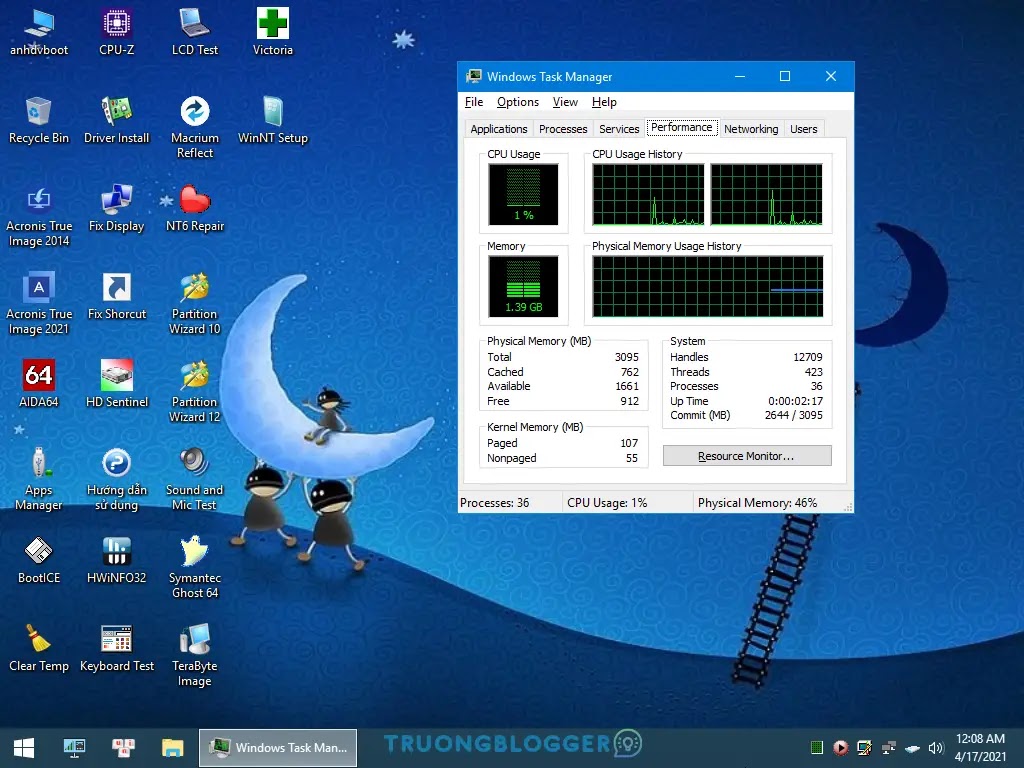1024x768 pixels.
Task: Click the status bar text Processes: 36
Action: coord(494,503)
